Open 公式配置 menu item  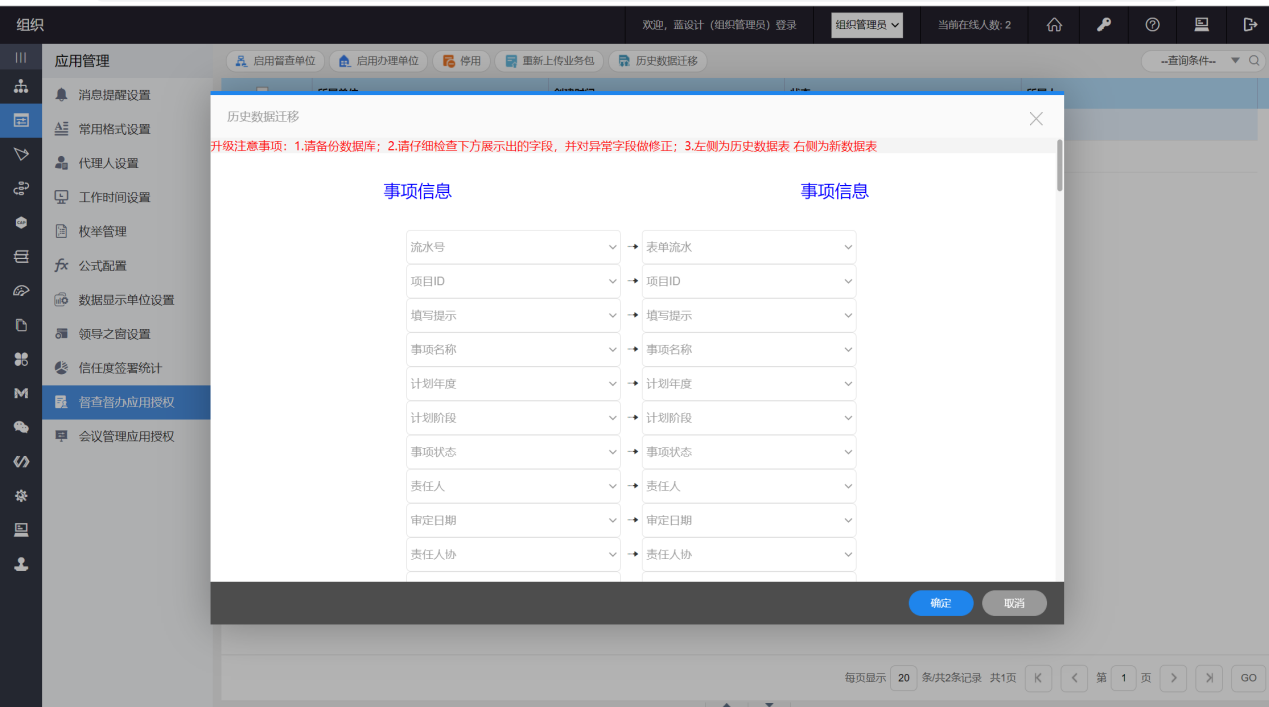point(102,266)
